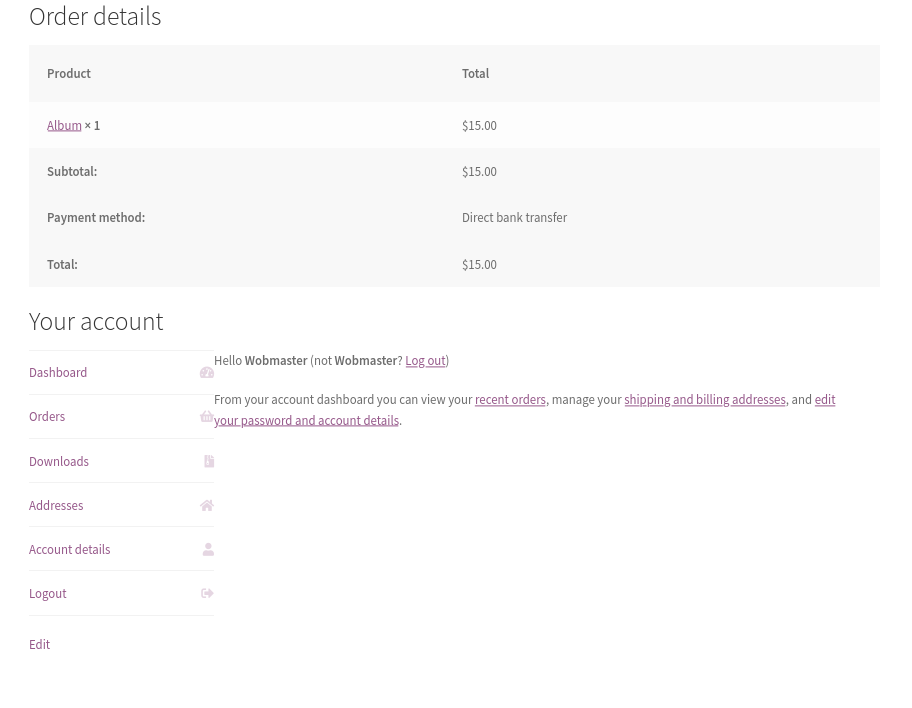
Task: Choose Logout text in sidebar menu
Action: pos(47,593)
